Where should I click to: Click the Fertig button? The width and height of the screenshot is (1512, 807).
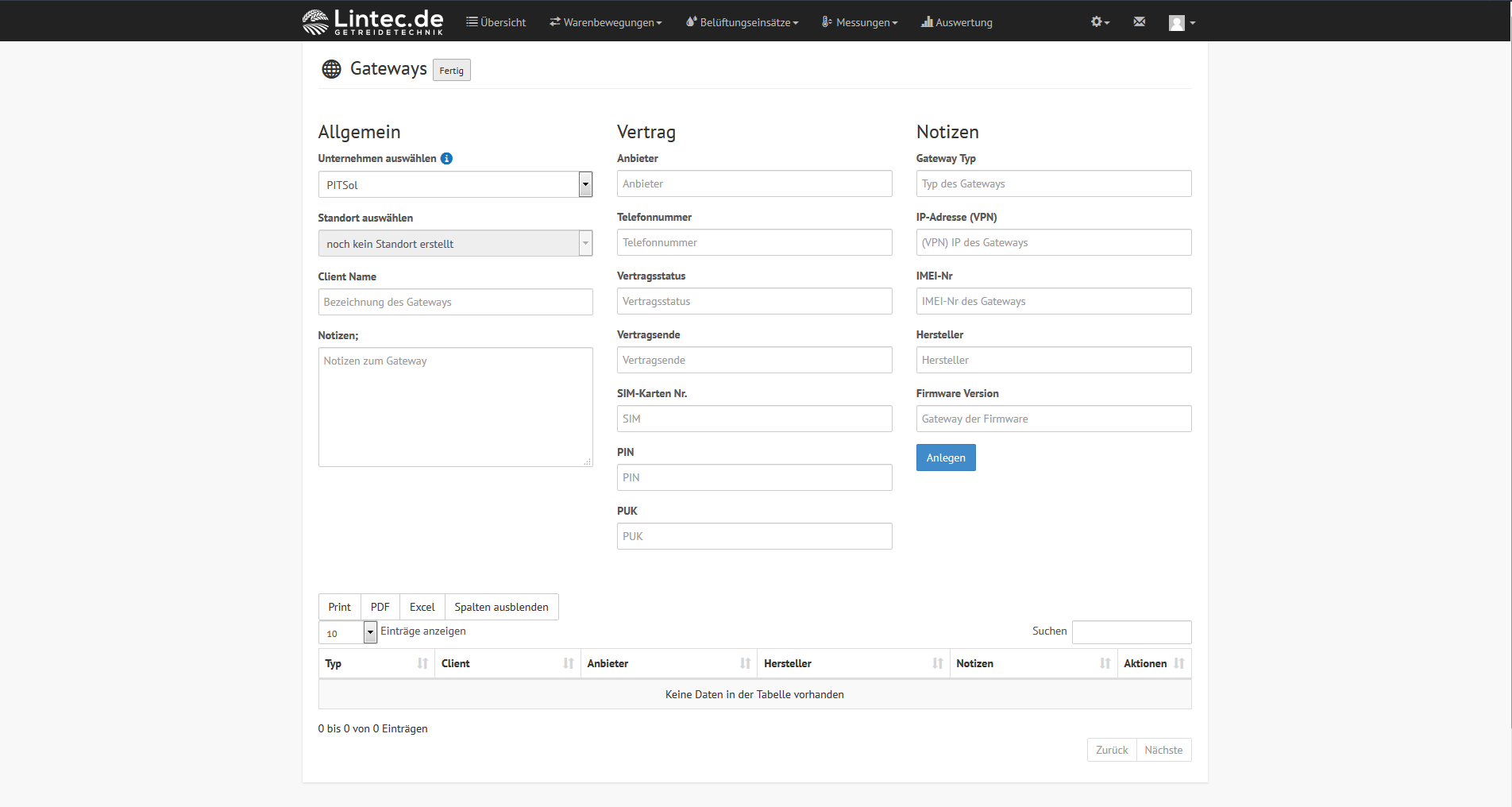click(451, 71)
